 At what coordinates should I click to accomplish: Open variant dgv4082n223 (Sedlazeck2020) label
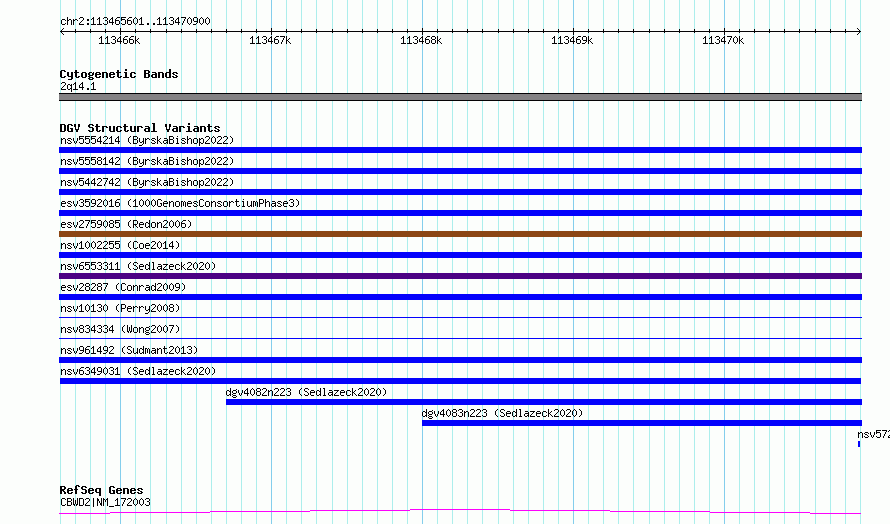point(306,392)
